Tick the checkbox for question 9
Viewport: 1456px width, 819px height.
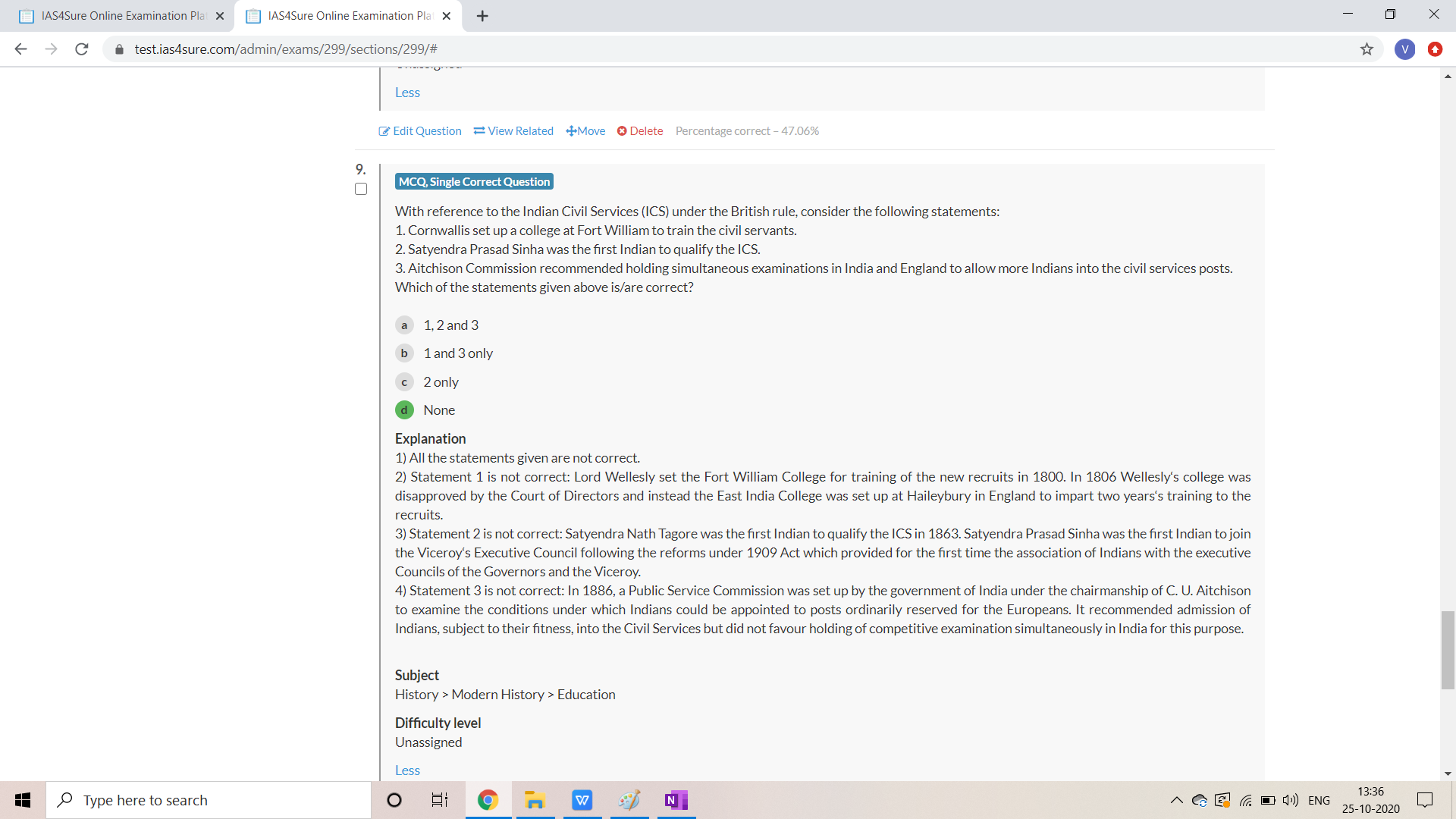point(361,189)
